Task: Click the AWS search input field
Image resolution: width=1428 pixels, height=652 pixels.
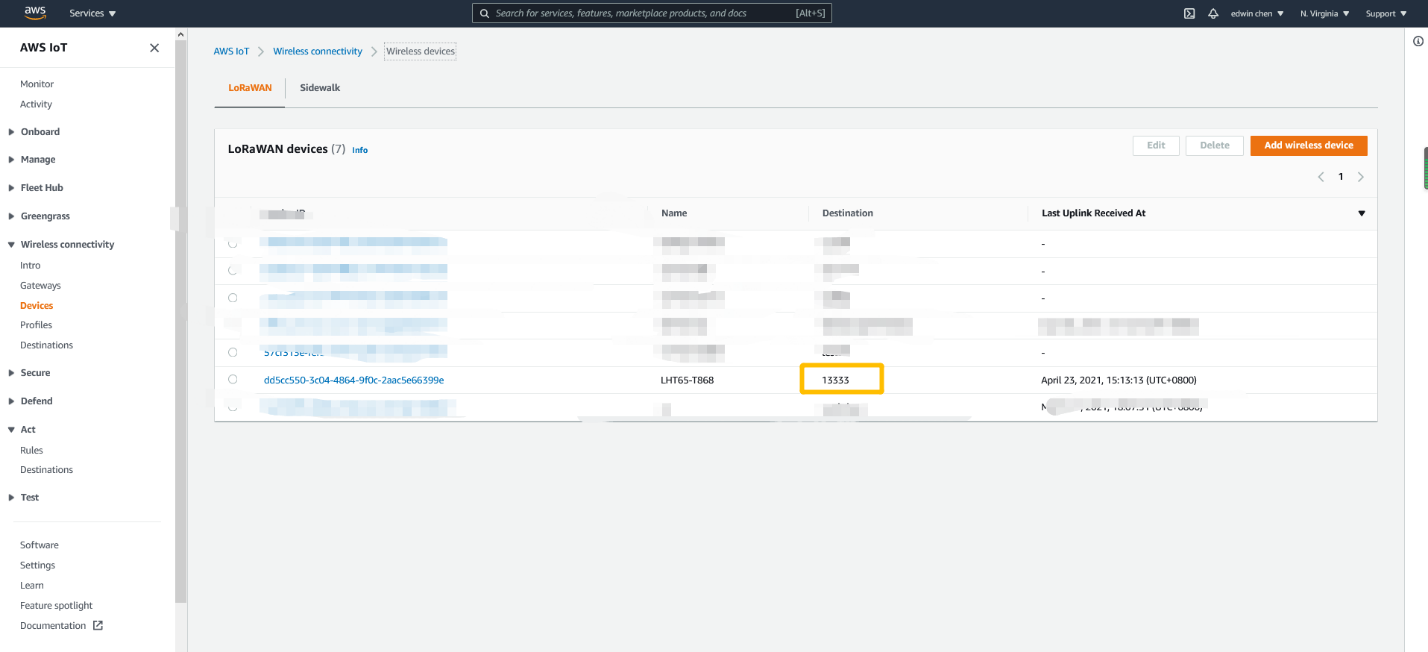Action: click(651, 14)
